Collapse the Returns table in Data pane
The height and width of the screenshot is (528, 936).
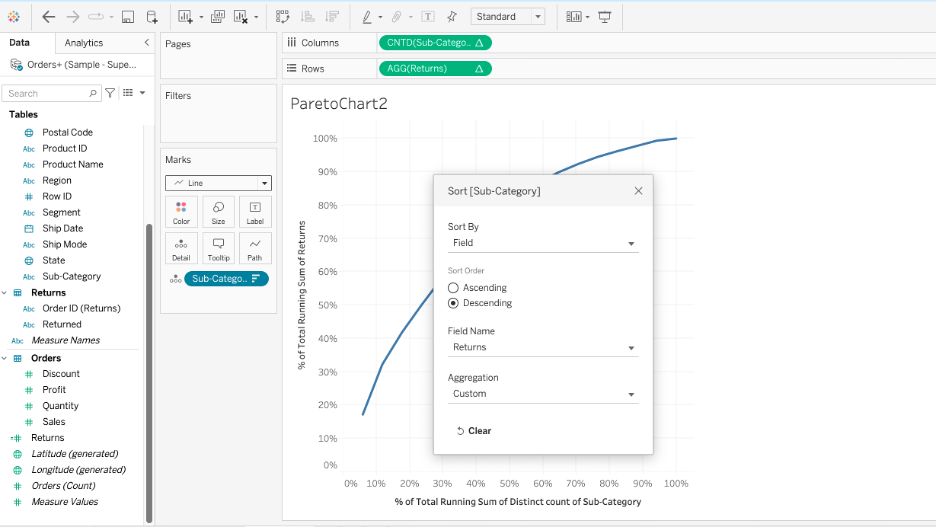coord(7,293)
